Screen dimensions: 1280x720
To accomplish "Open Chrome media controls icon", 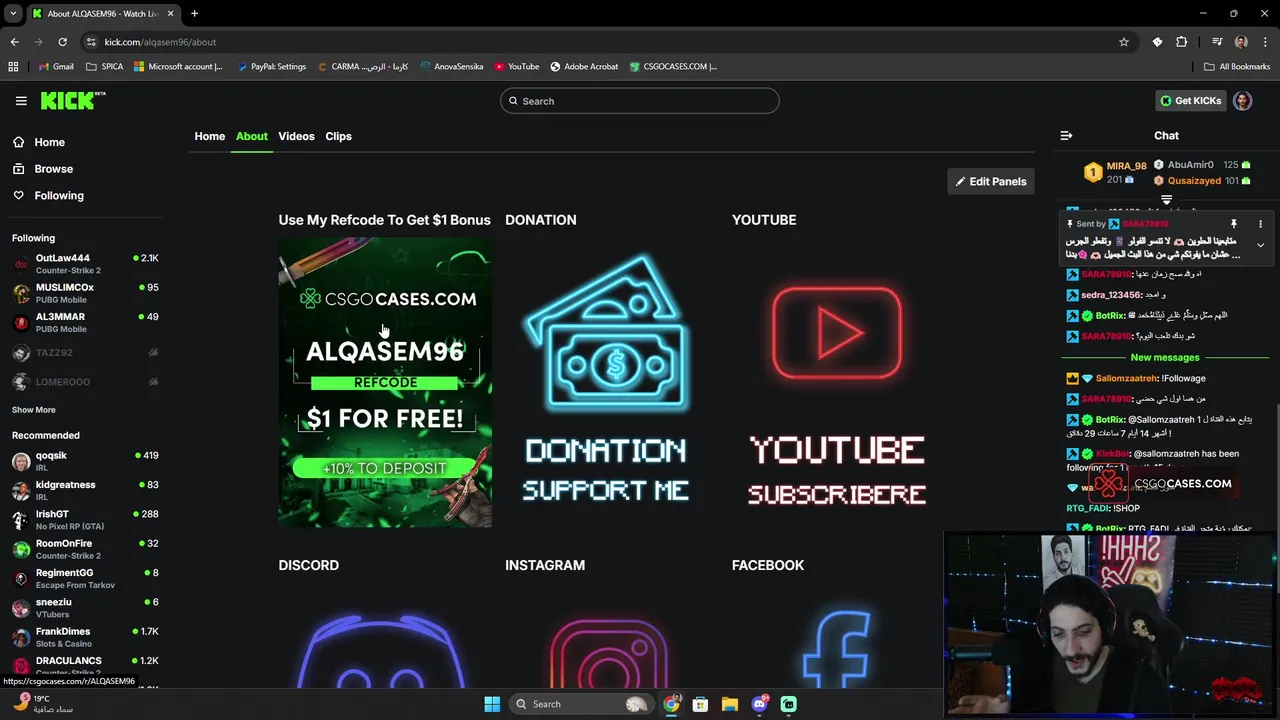I will tap(1217, 42).
